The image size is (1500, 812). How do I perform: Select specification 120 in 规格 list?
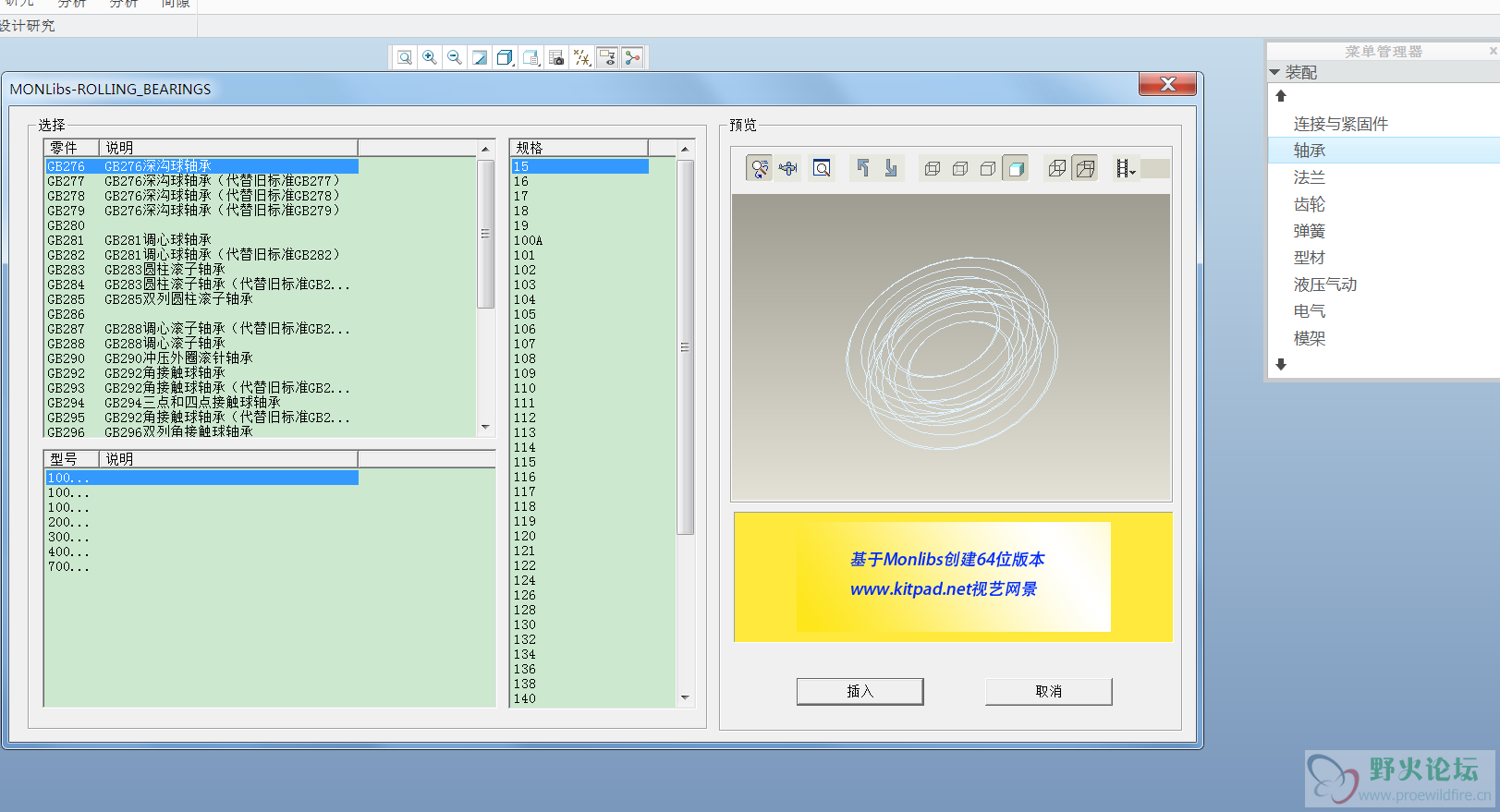579,536
